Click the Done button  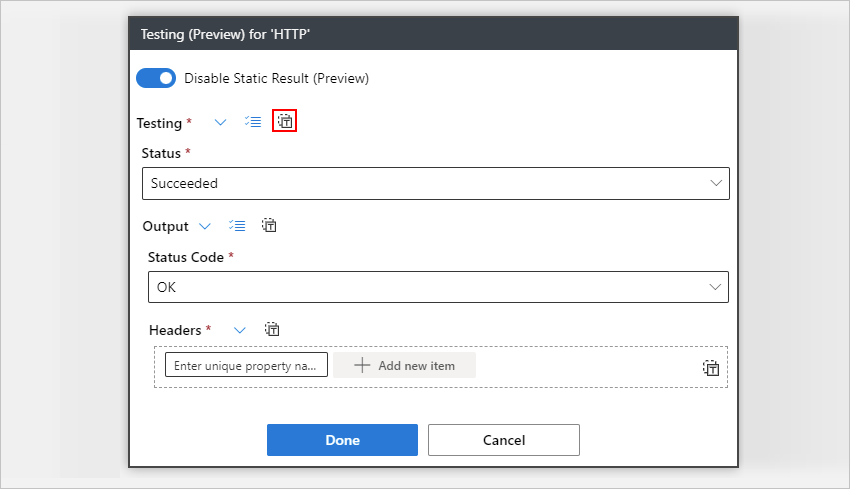pos(342,440)
